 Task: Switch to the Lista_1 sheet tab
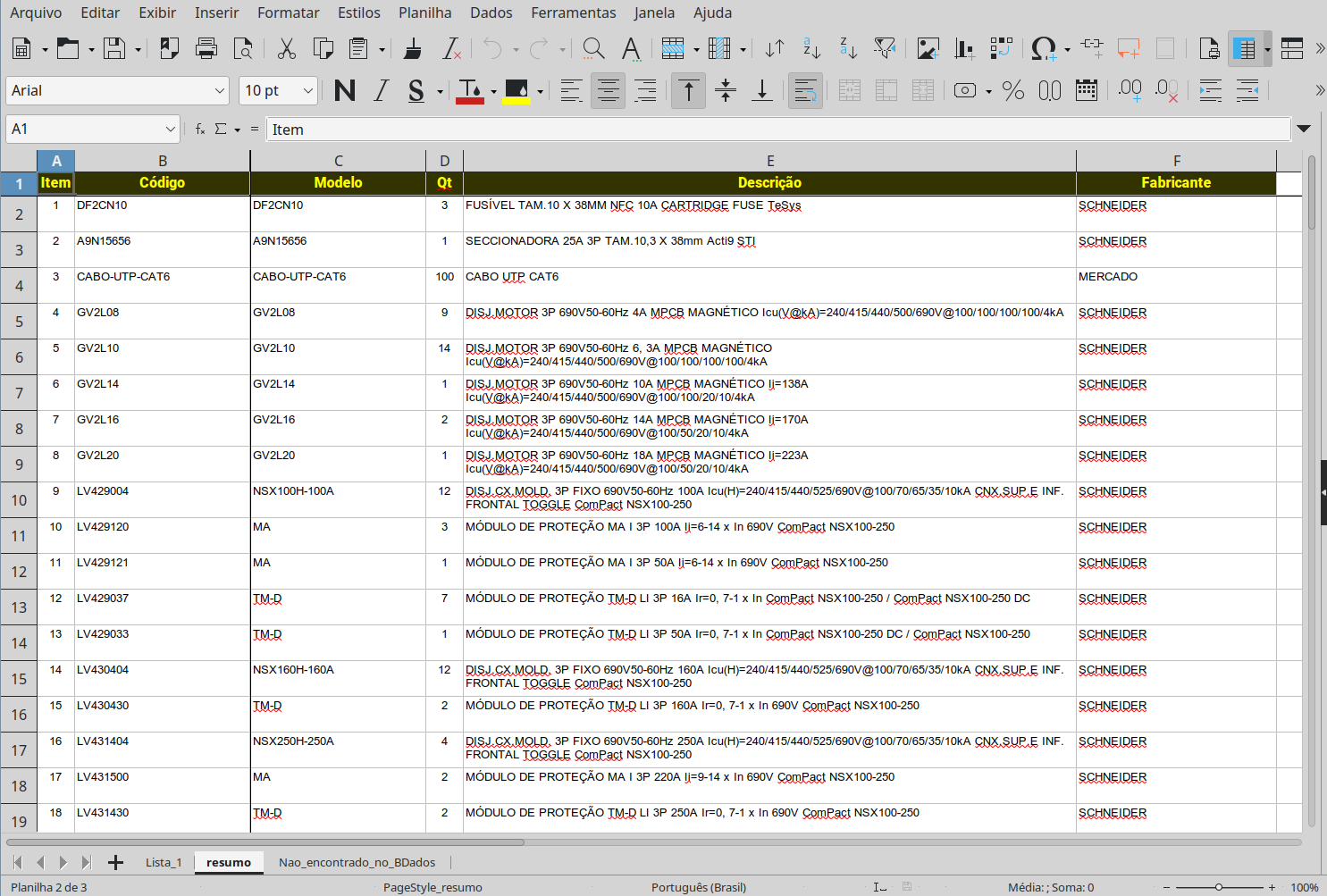[x=164, y=862]
